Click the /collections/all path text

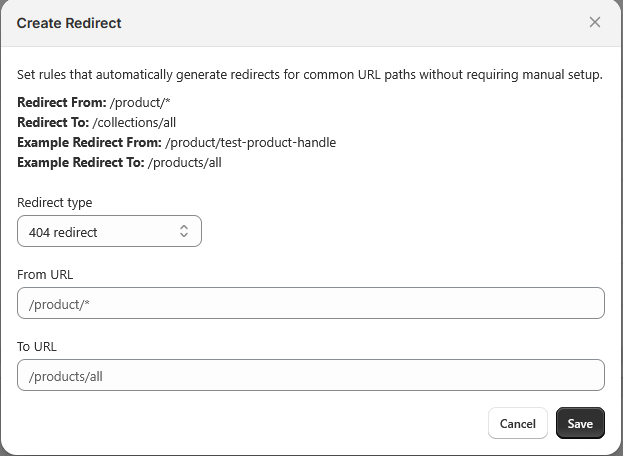(x=134, y=122)
